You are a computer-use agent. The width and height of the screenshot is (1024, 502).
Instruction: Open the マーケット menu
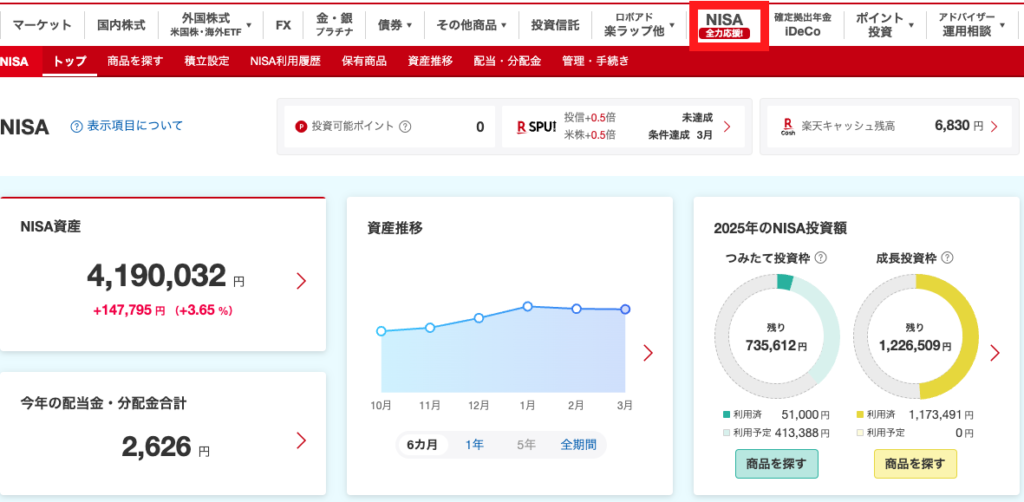[x=42, y=25]
